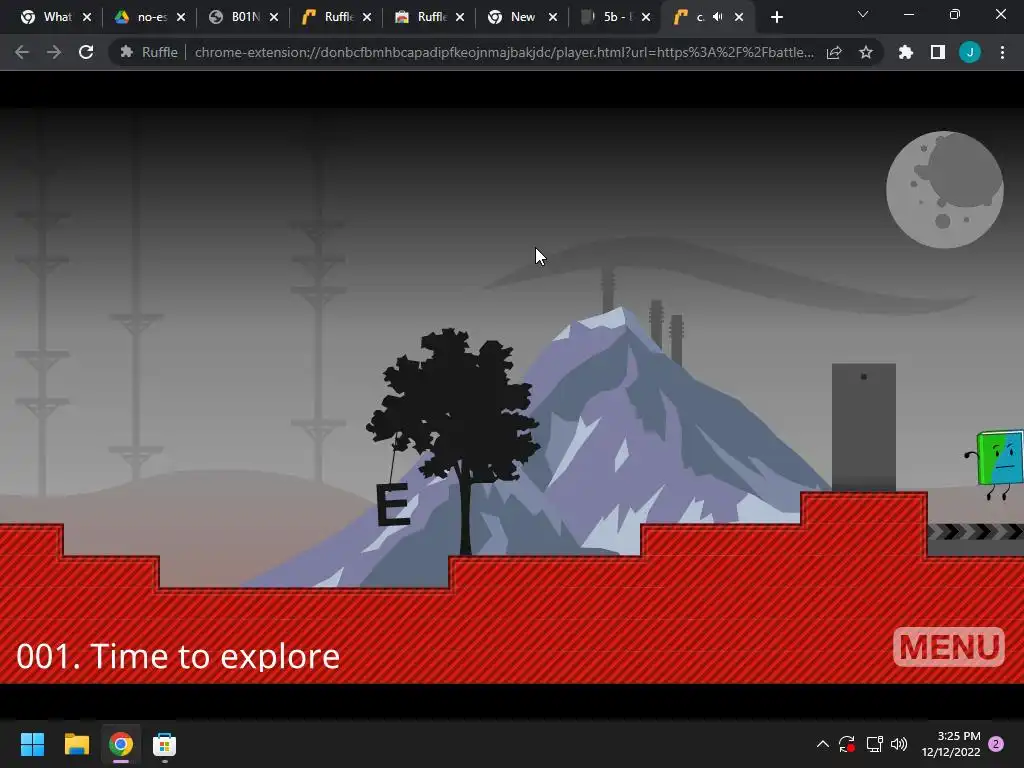Click the green and blue Book character

996,463
